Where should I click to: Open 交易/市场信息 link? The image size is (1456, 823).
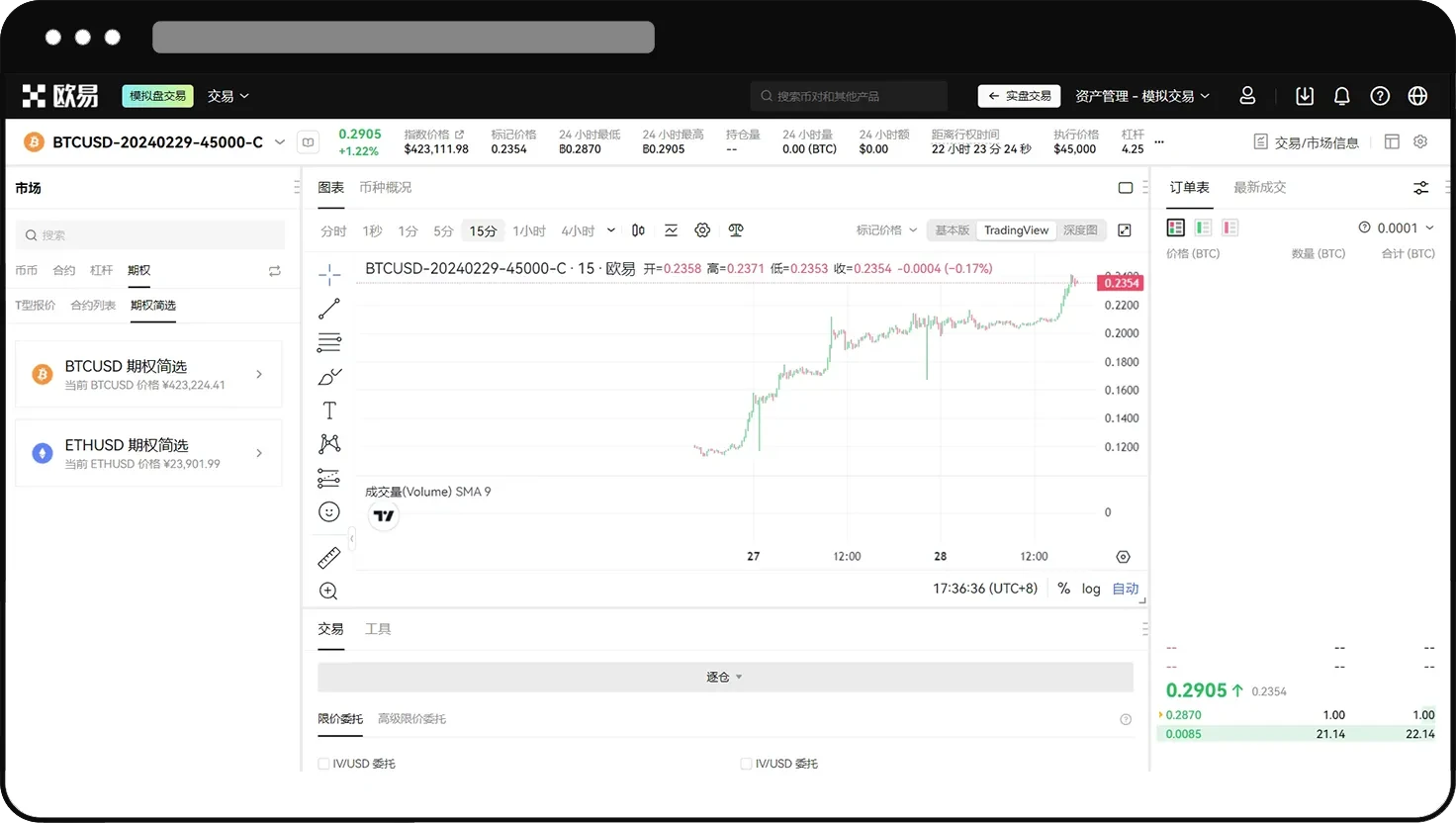(1306, 142)
